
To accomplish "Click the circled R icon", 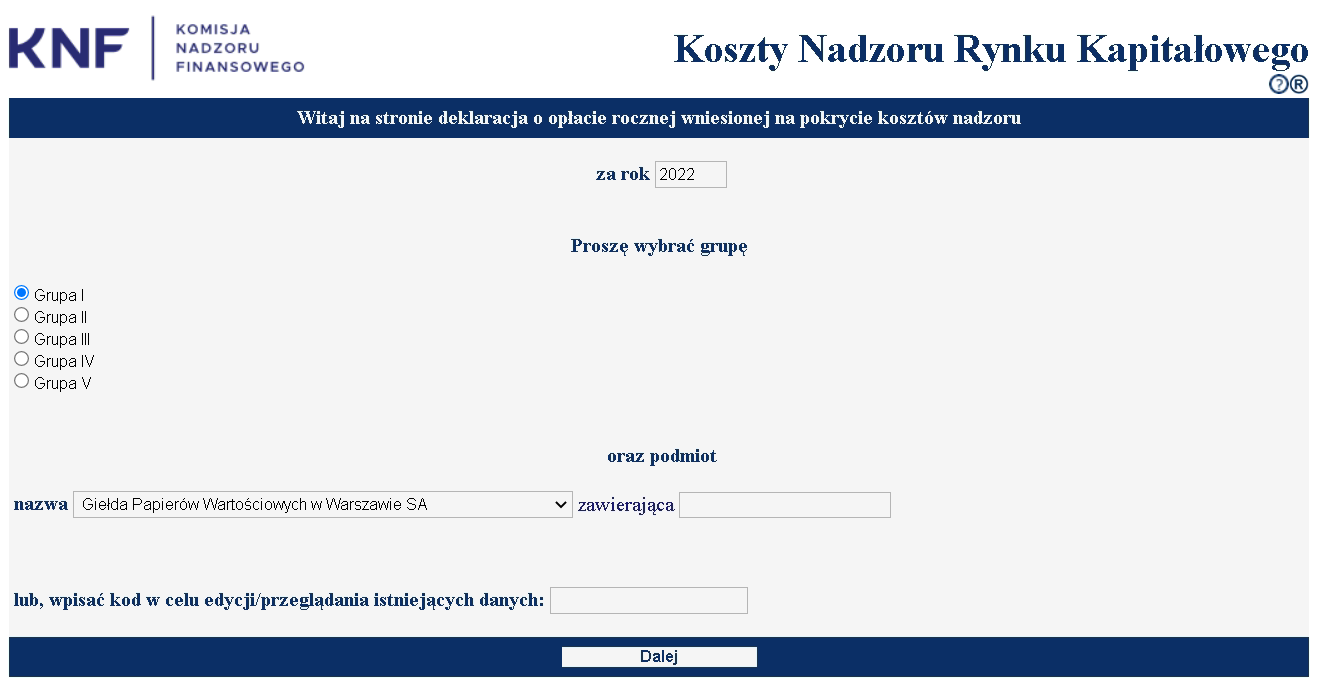I will pos(1298,85).
